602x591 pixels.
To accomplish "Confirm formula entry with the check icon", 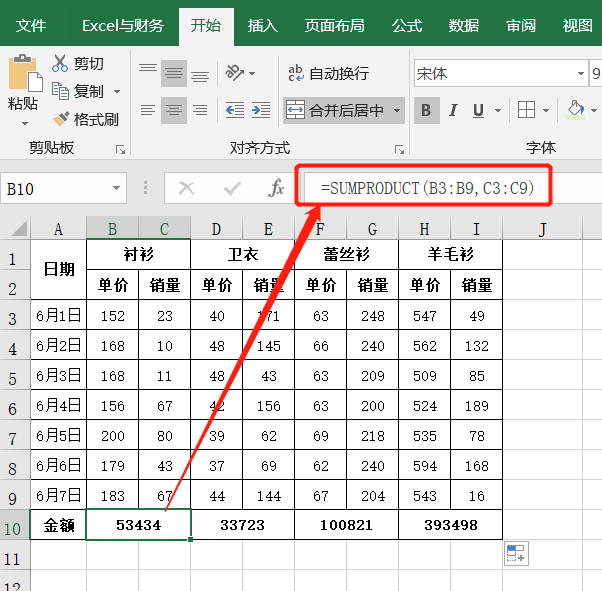I will [232, 188].
